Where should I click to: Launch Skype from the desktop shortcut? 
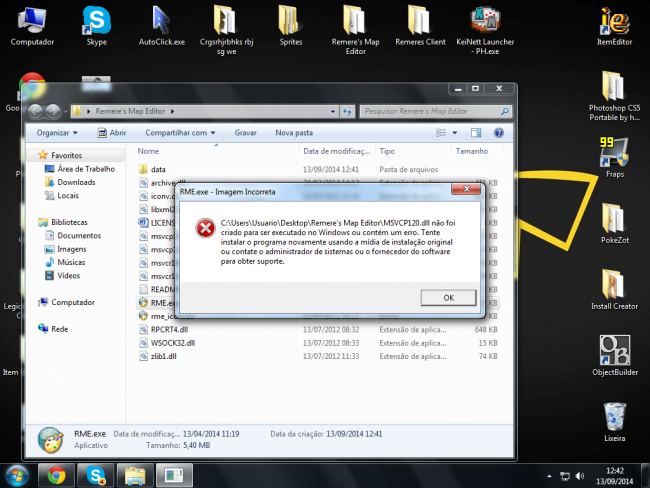(x=97, y=26)
